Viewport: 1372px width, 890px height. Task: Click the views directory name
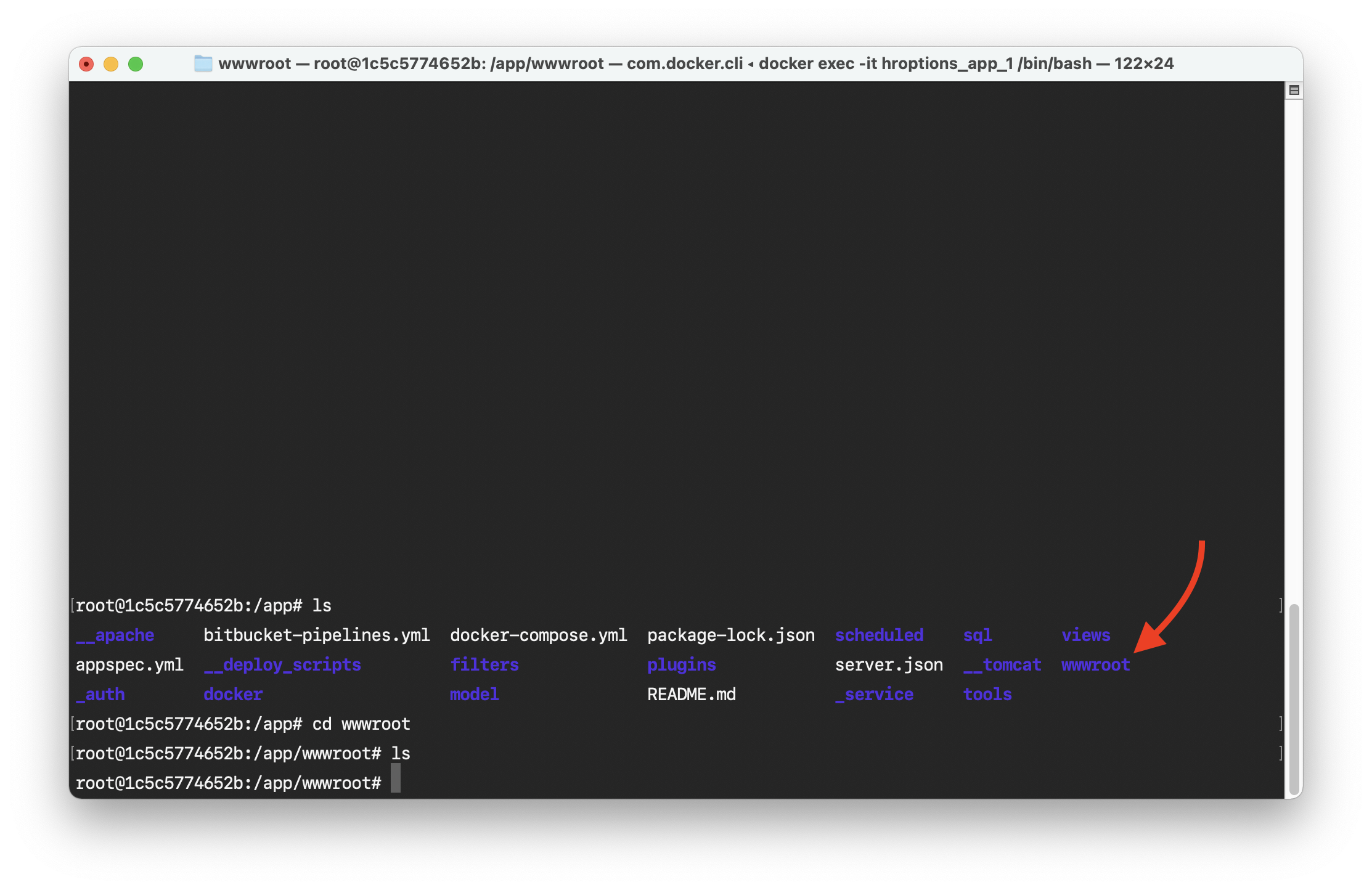point(1085,635)
